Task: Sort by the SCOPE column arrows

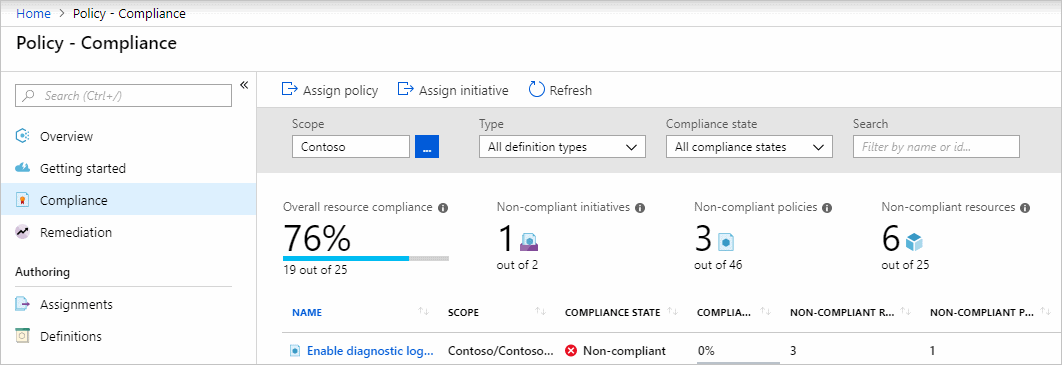Action: point(540,312)
